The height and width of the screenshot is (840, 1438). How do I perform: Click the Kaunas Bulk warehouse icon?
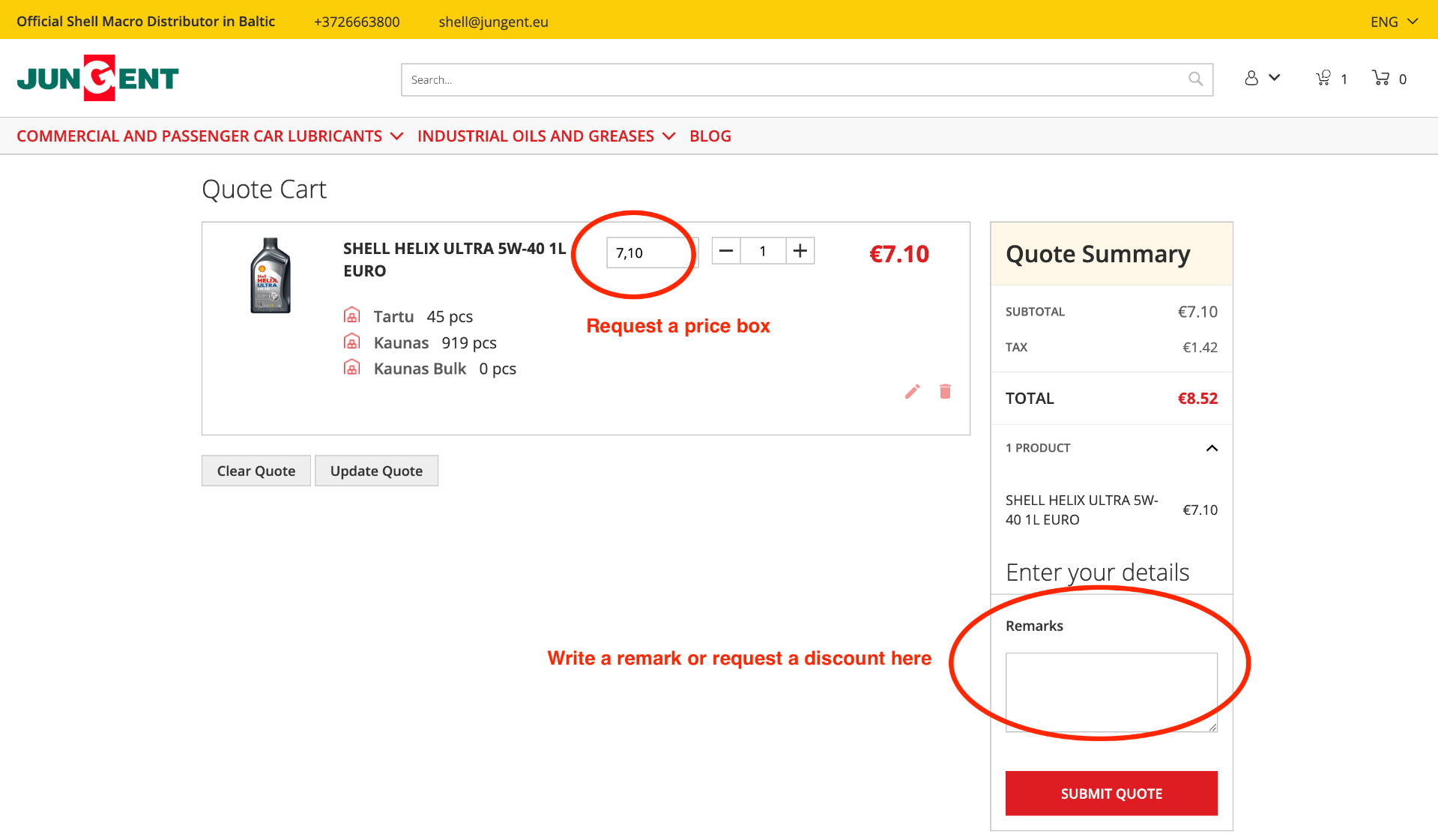[x=351, y=366]
